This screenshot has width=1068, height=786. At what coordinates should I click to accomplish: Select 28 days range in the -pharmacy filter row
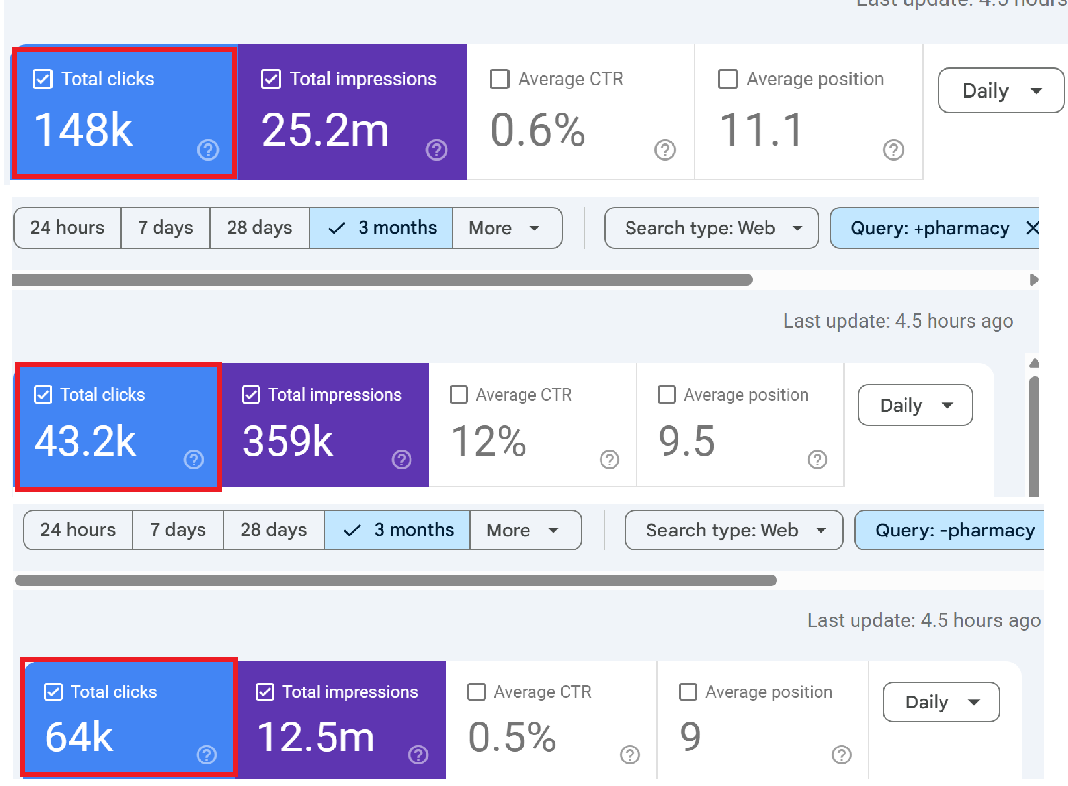tap(273, 530)
